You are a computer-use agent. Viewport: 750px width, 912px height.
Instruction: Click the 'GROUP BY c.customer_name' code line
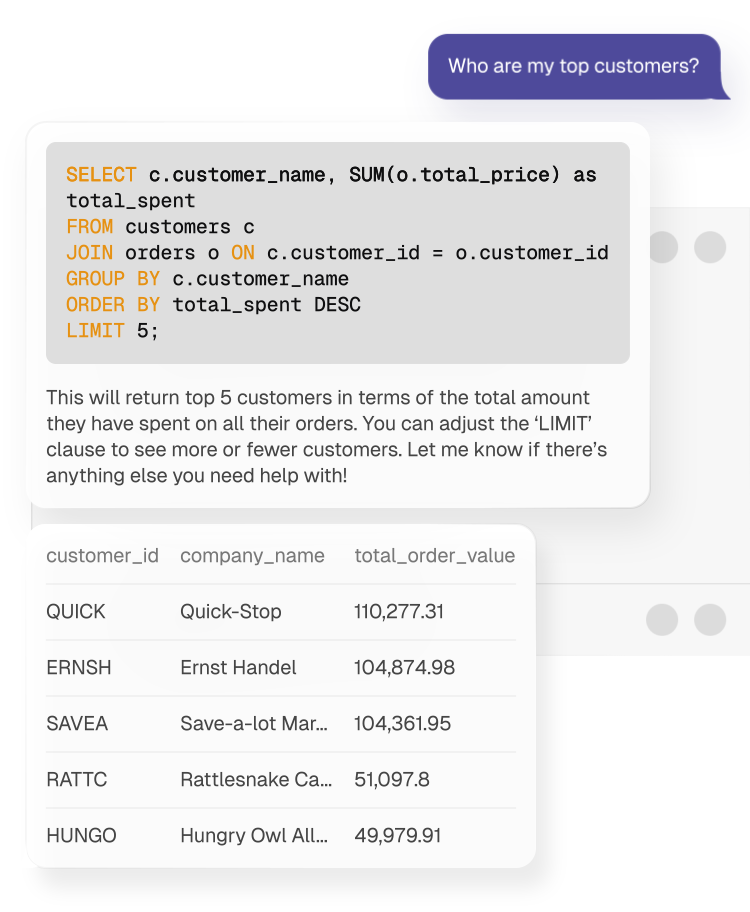click(x=207, y=278)
